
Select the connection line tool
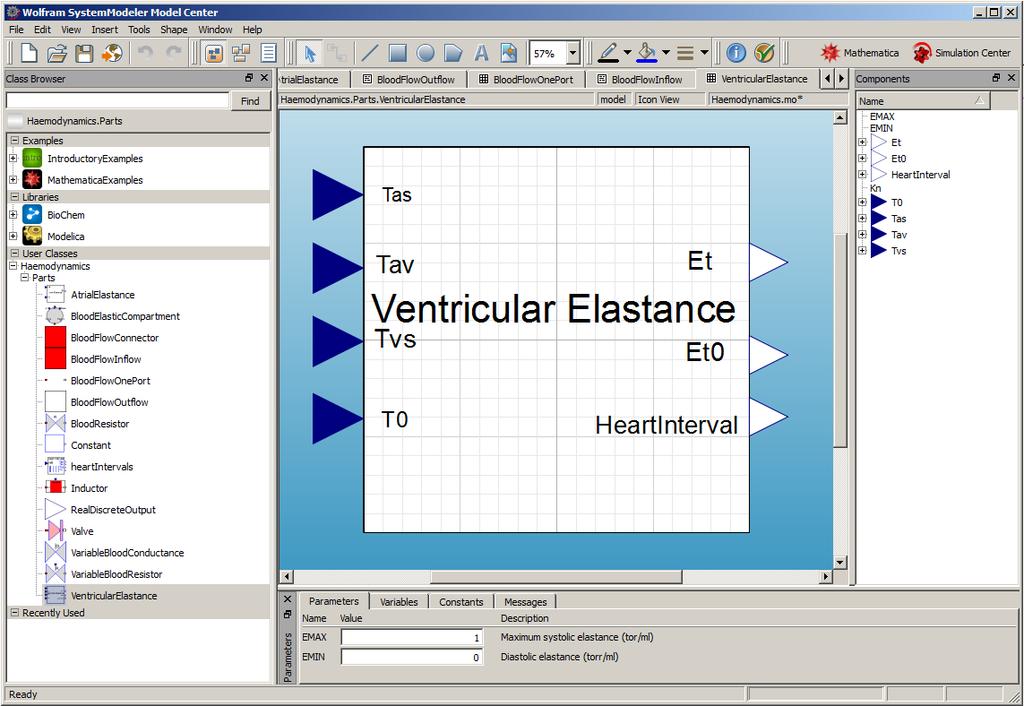(337, 53)
